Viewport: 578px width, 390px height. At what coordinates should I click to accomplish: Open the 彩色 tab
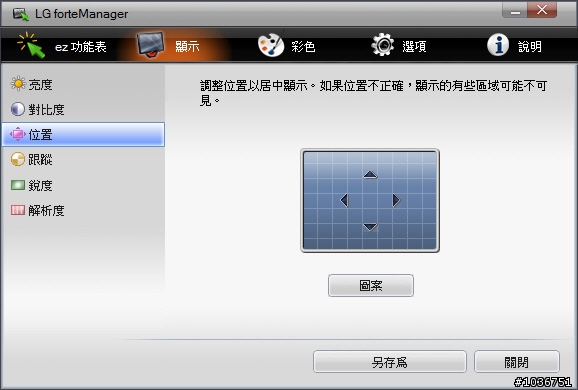(286, 46)
